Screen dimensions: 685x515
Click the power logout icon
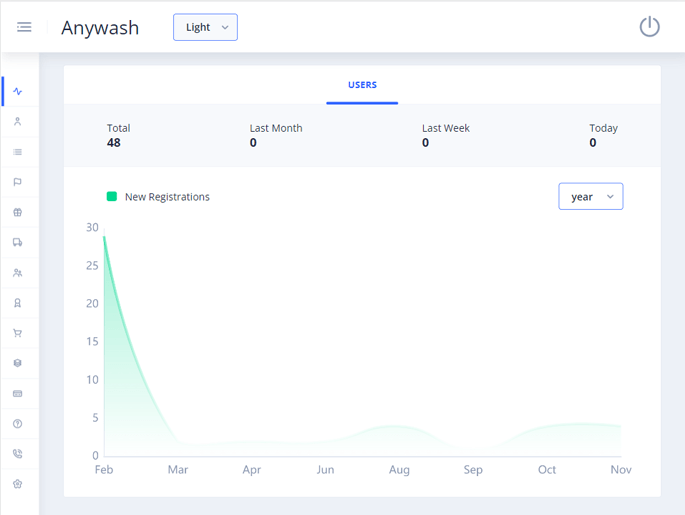click(649, 27)
